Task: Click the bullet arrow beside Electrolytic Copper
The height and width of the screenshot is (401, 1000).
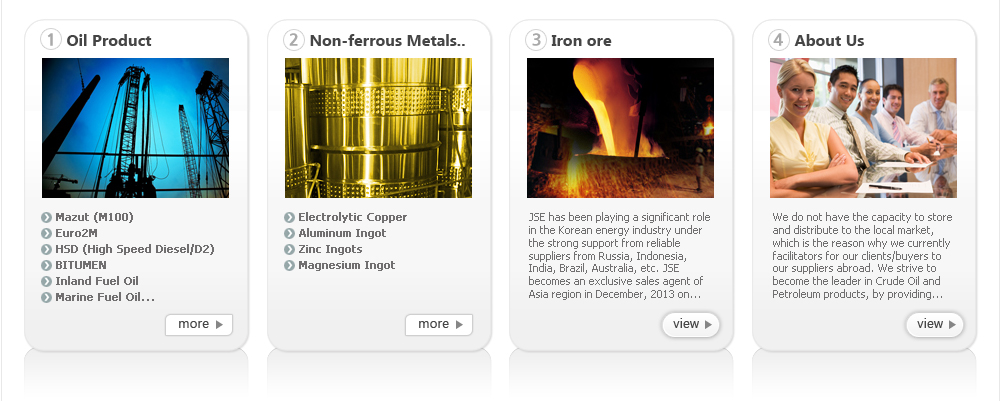Action: tap(290, 217)
